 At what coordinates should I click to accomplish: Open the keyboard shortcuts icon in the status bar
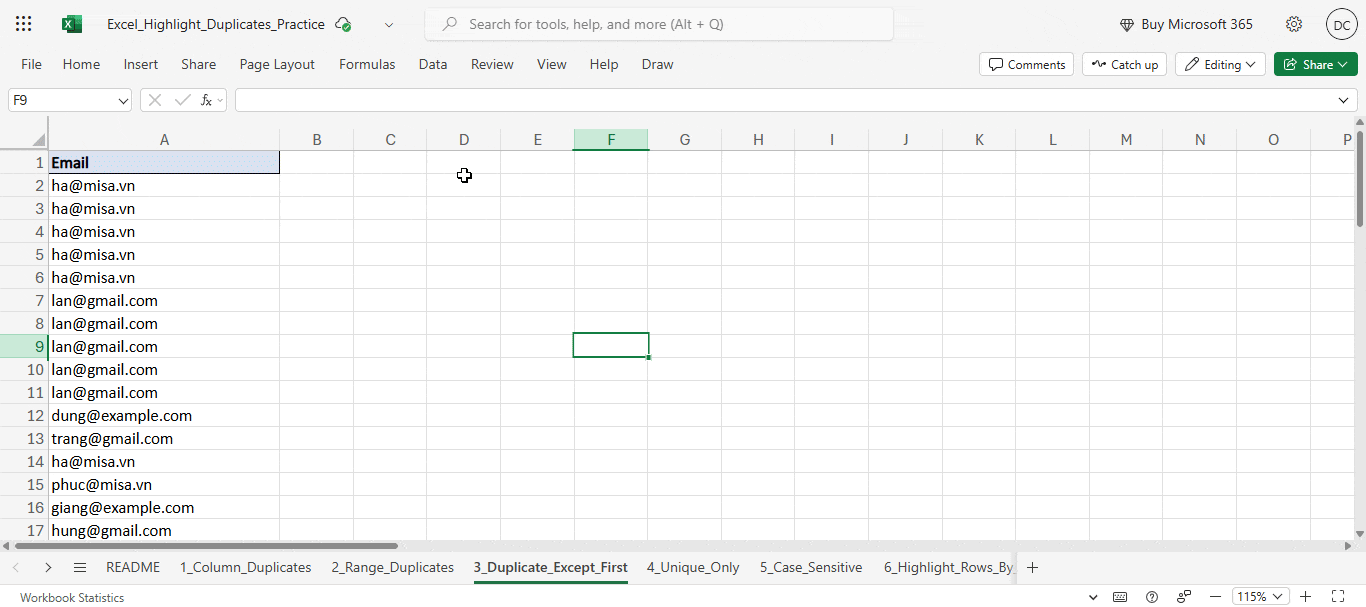(1120, 597)
